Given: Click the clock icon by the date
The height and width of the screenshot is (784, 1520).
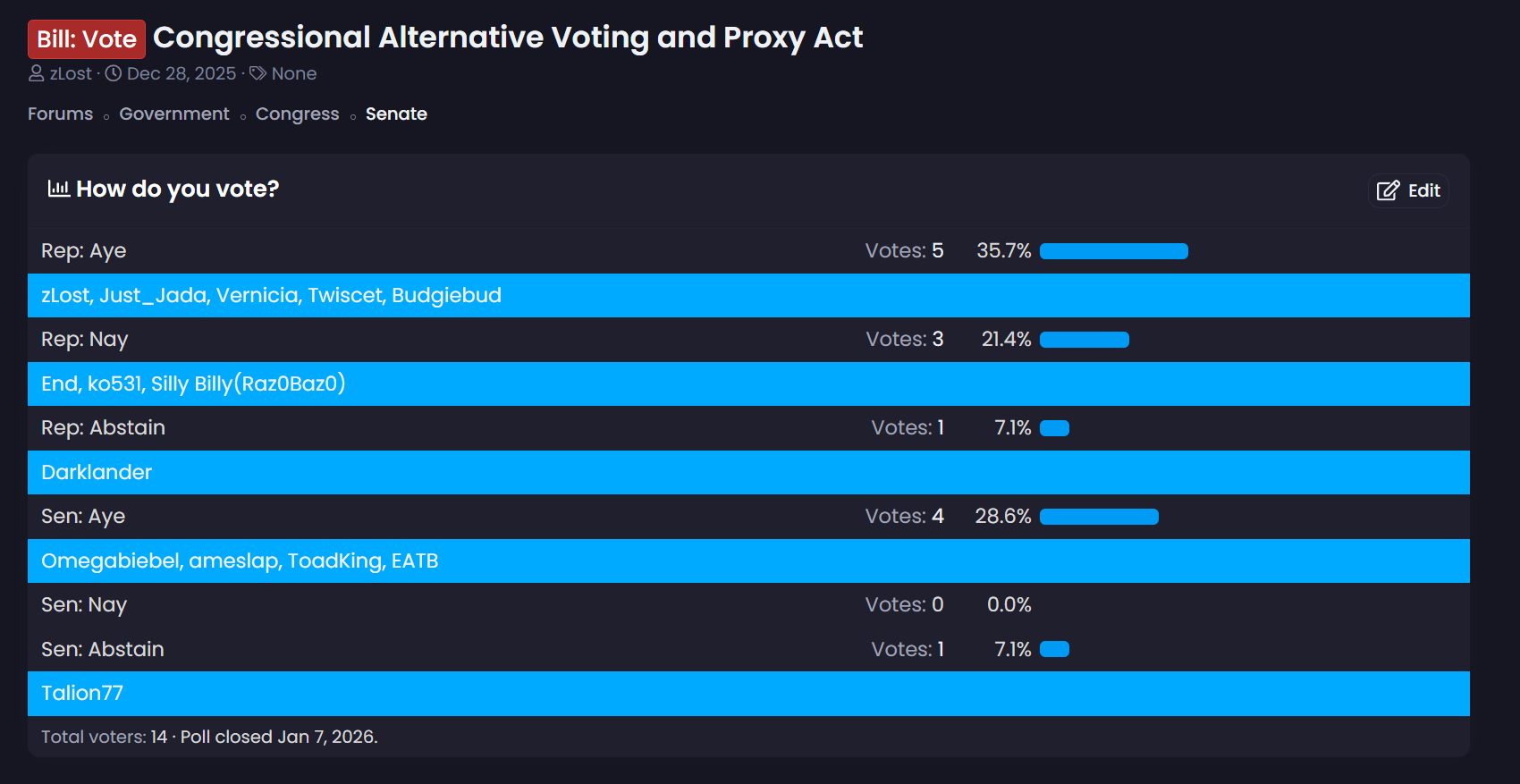Looking at the screenshot, I should point(114,73).
